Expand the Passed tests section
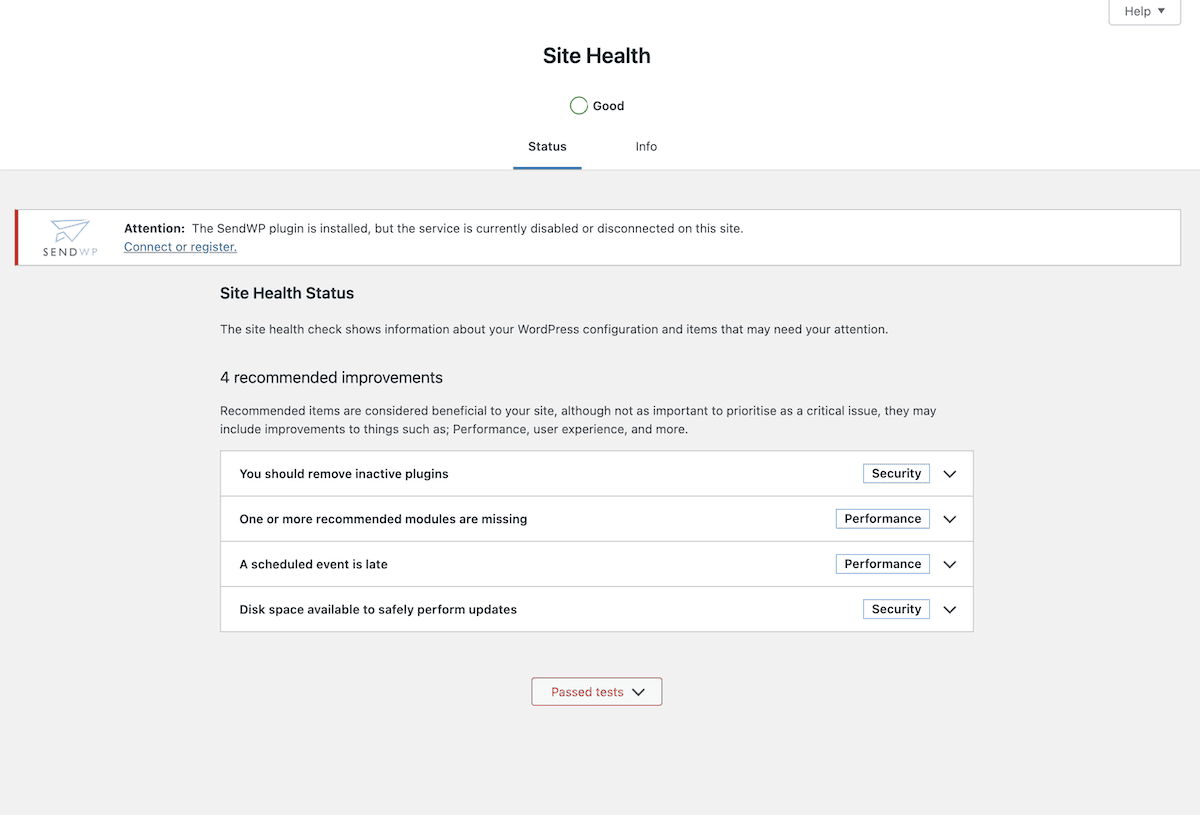 (x=596, y=691)
